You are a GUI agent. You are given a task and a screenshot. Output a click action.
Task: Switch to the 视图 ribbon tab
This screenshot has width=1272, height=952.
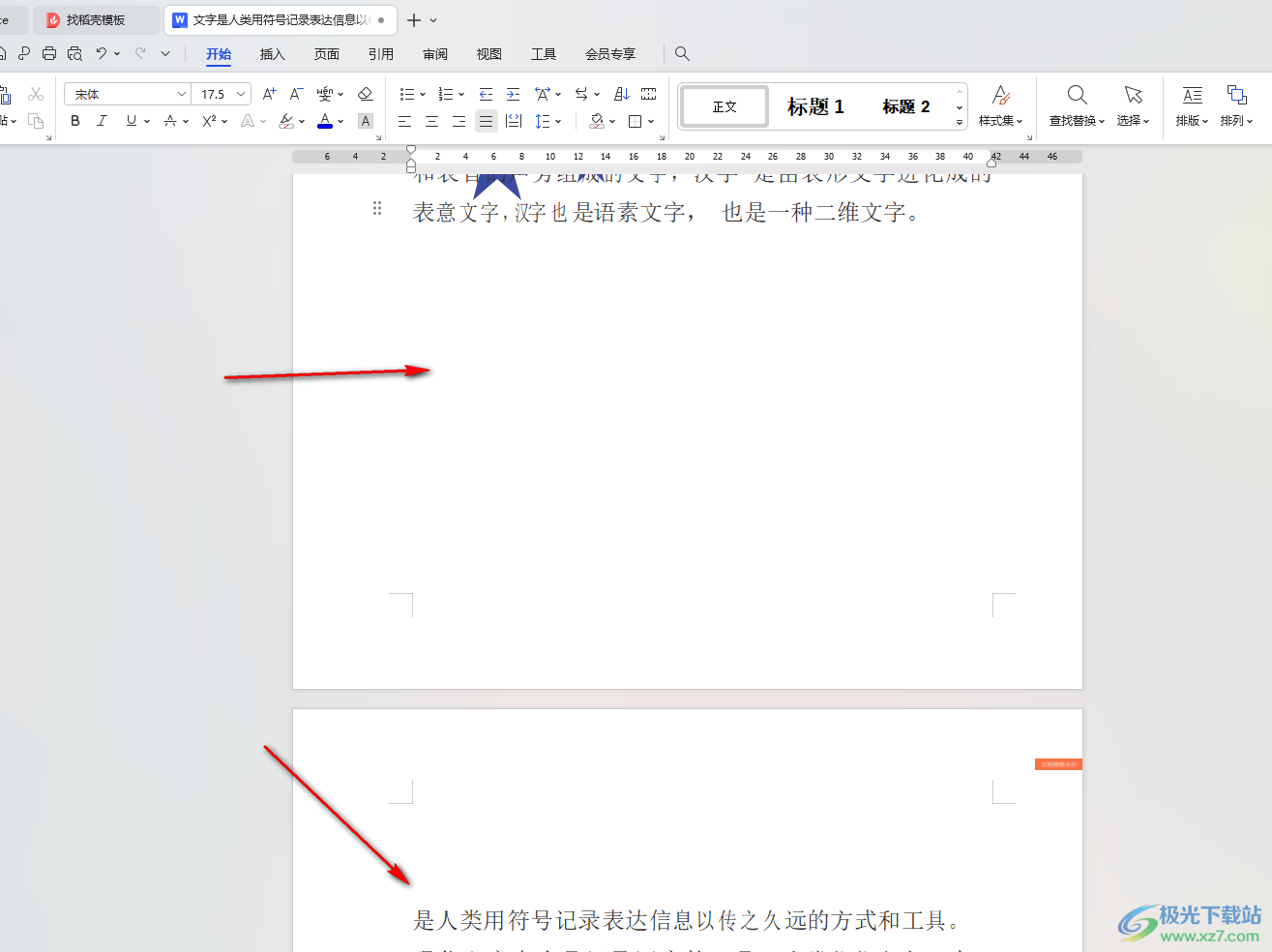tap(489, 54)
